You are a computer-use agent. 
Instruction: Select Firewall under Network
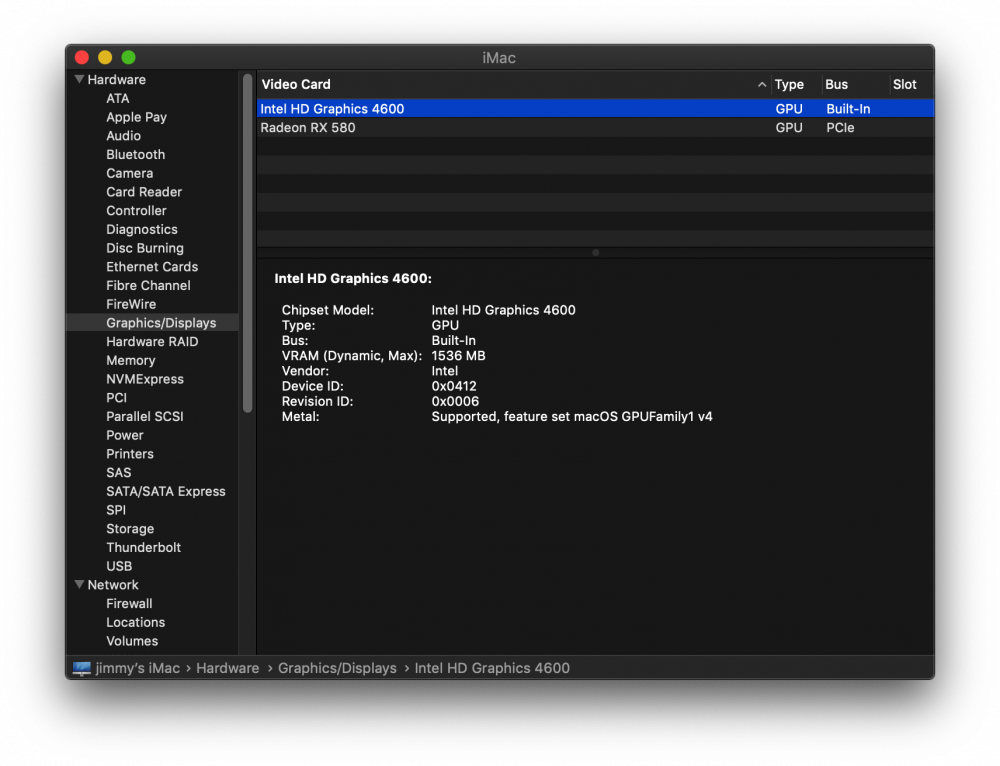coord(129,603)
